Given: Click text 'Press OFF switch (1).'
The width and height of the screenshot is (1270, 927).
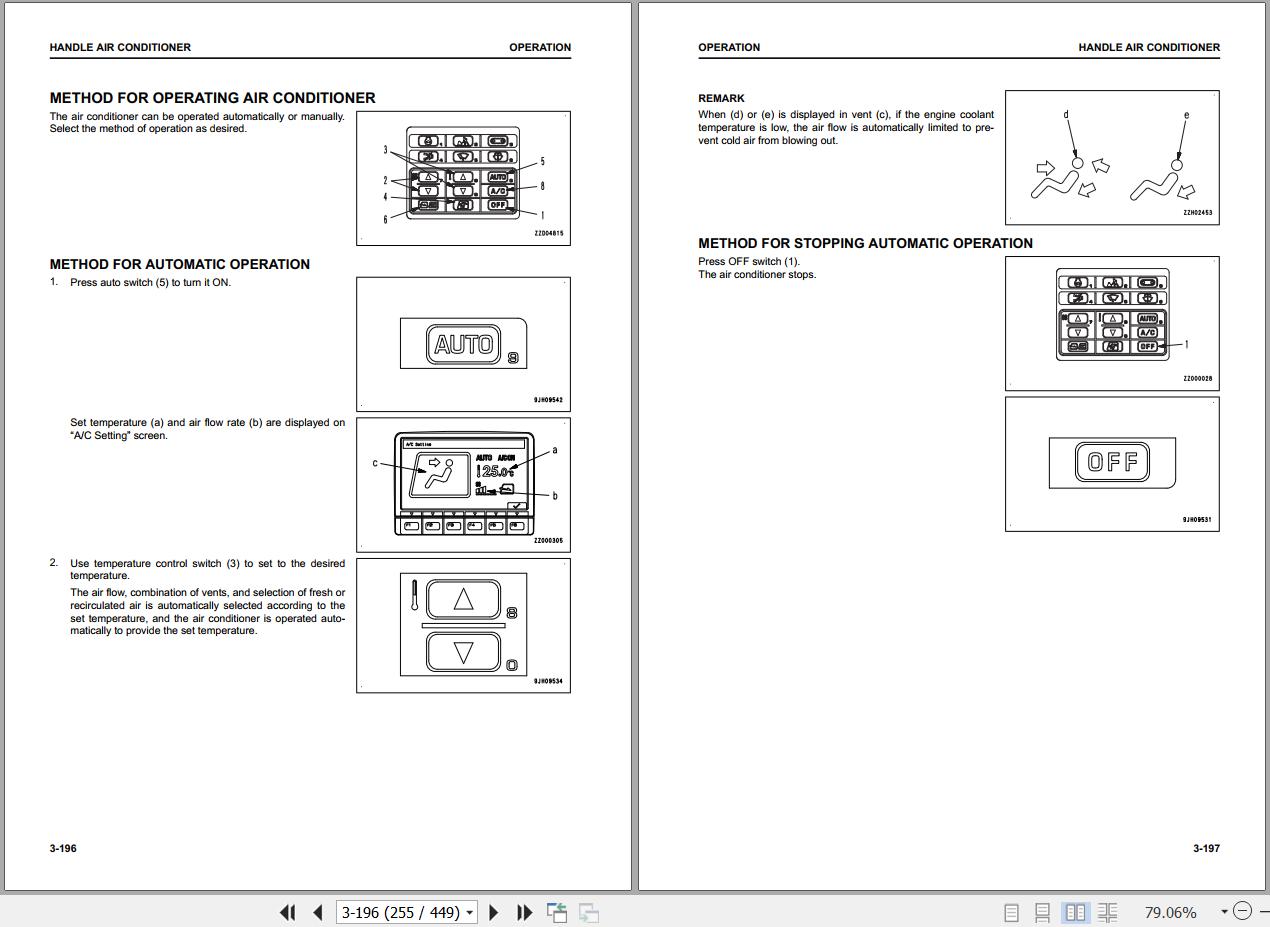Looking at the screenshot, I should 749,262.
